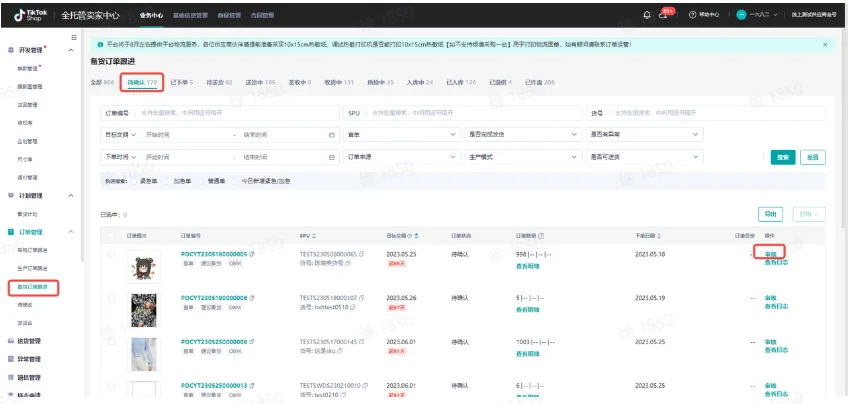Open the 目标交期 date type selector
Image resolution: width=848 pixels, height=404 pixels.
click(121, 134)
